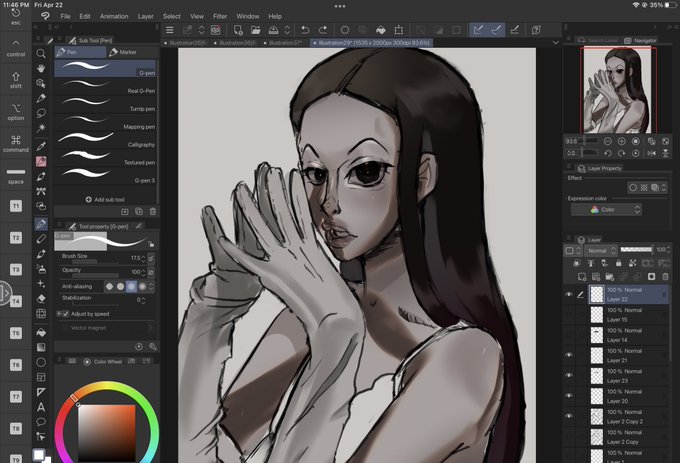Select the Fill bucket tool

pyautogui.click(x=41, y=333)
